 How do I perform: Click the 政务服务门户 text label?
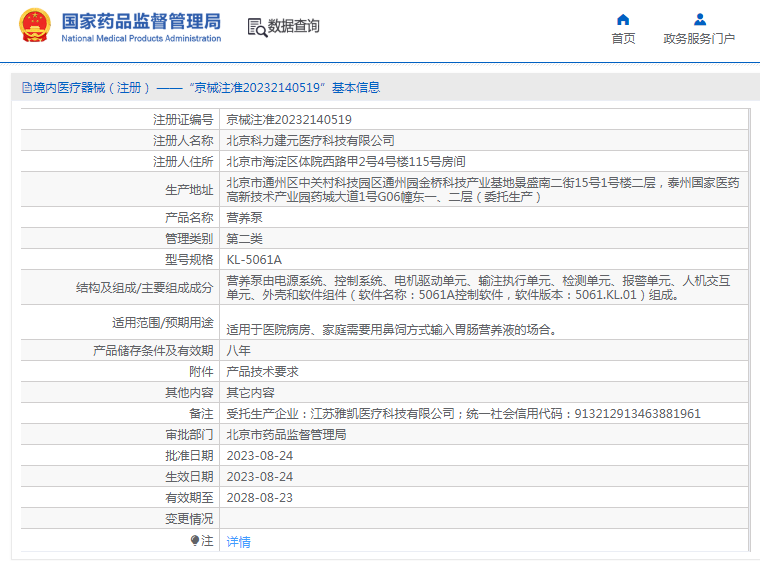click(699, 38)
